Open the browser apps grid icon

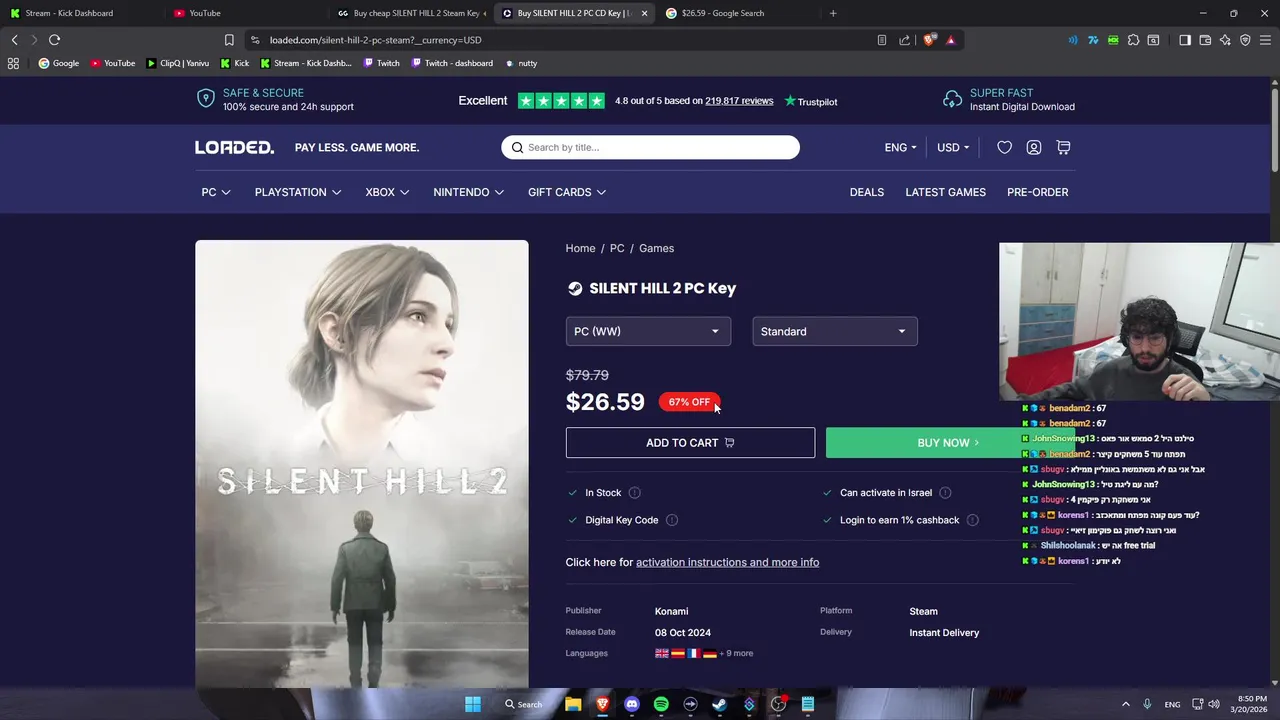(x=13, y=63)
